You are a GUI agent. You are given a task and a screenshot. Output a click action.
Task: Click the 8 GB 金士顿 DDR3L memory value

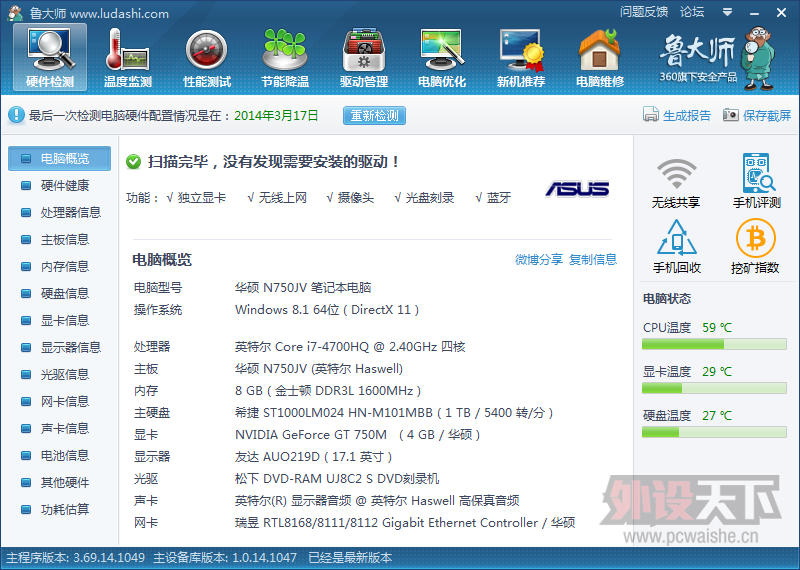pos(328,391)
